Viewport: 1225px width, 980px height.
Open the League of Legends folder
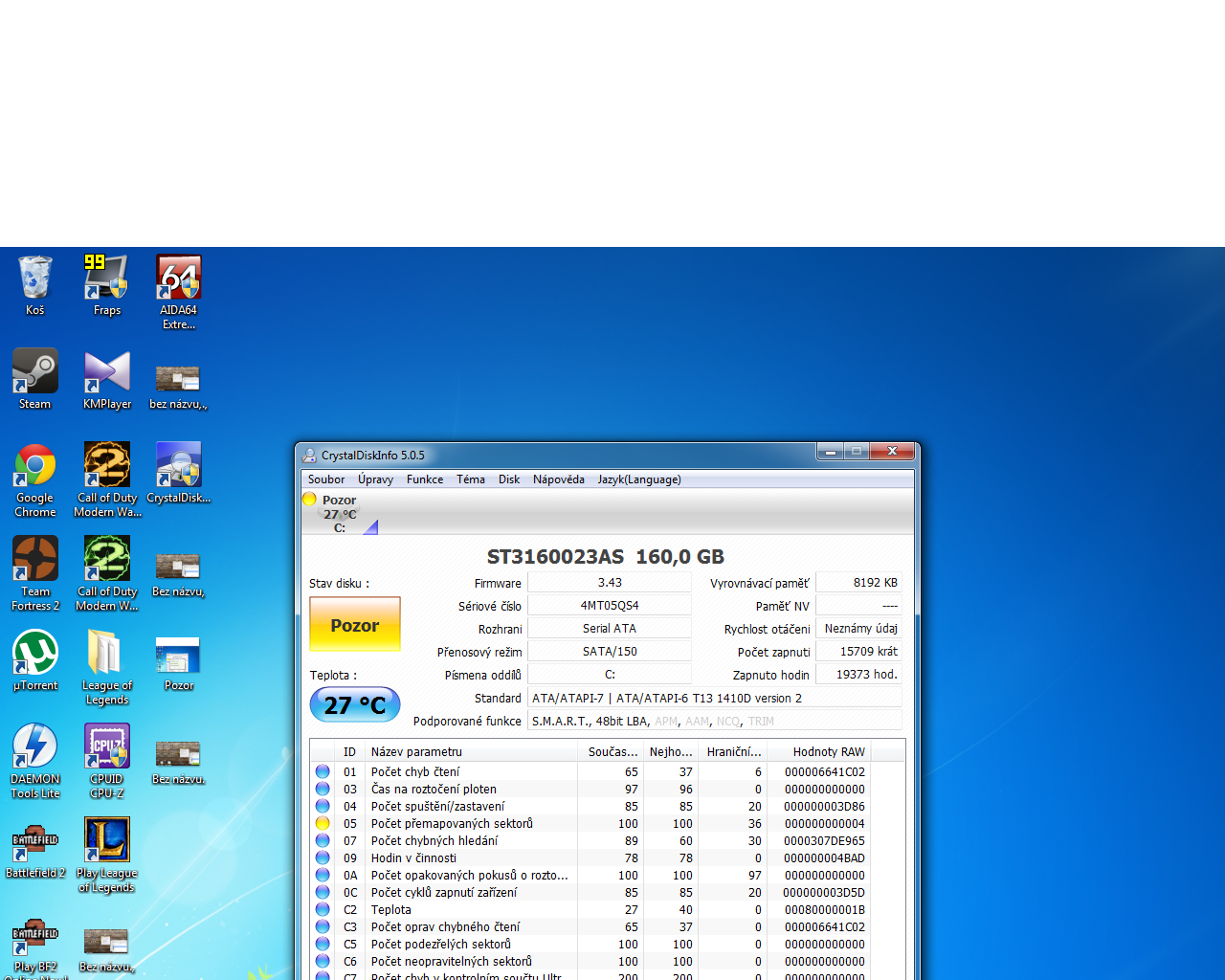[x=106, y=667]
